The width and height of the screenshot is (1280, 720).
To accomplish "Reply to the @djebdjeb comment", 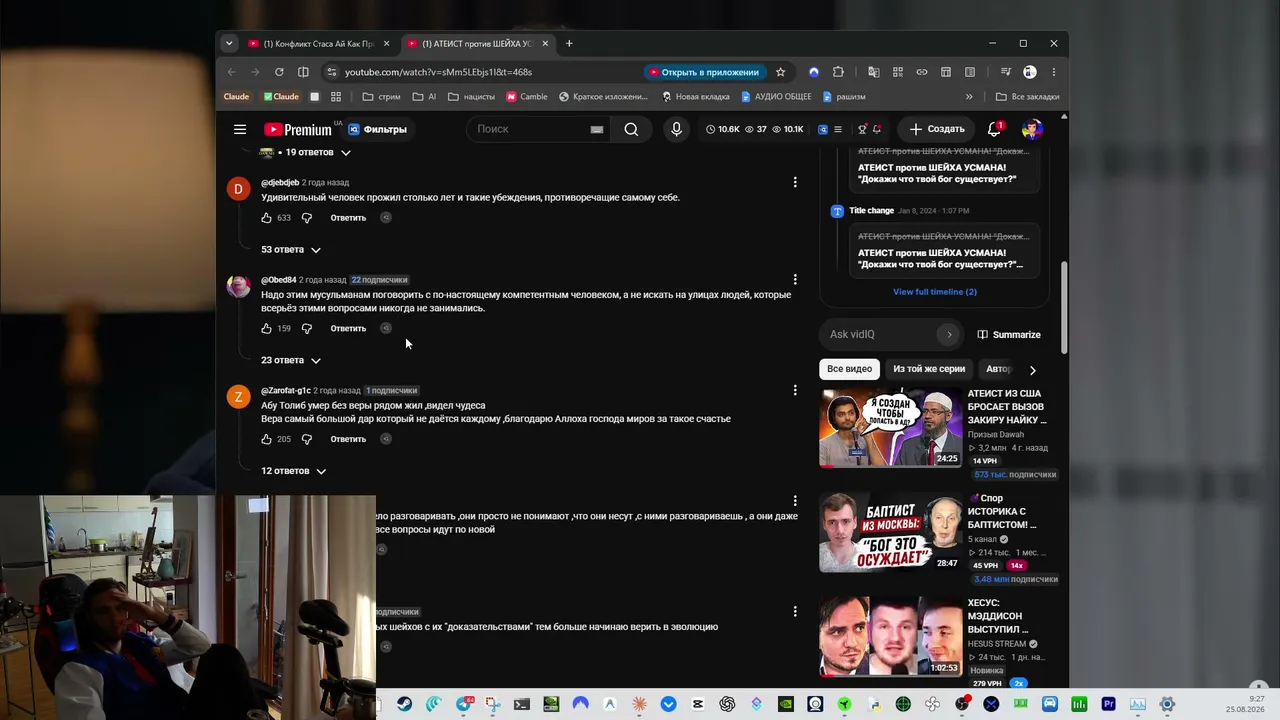I will tap(348, 218).
